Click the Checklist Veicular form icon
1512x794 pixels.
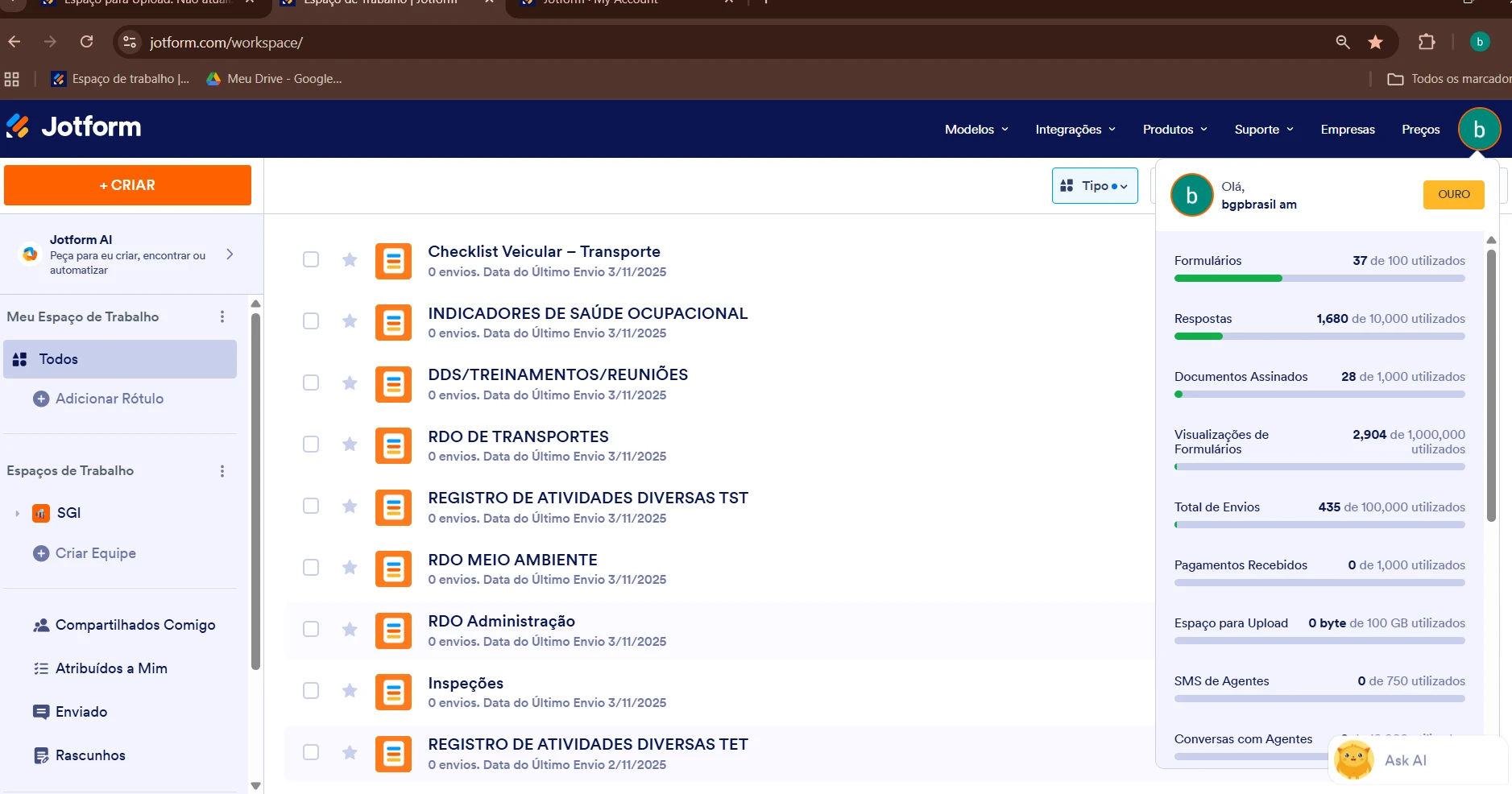point(393,261)
